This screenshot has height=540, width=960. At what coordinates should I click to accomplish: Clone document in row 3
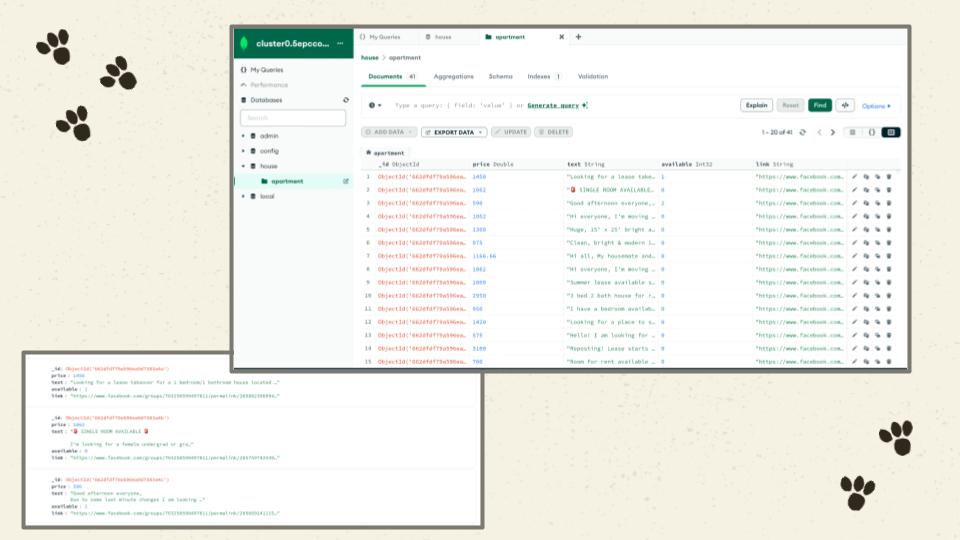point(878,203)
